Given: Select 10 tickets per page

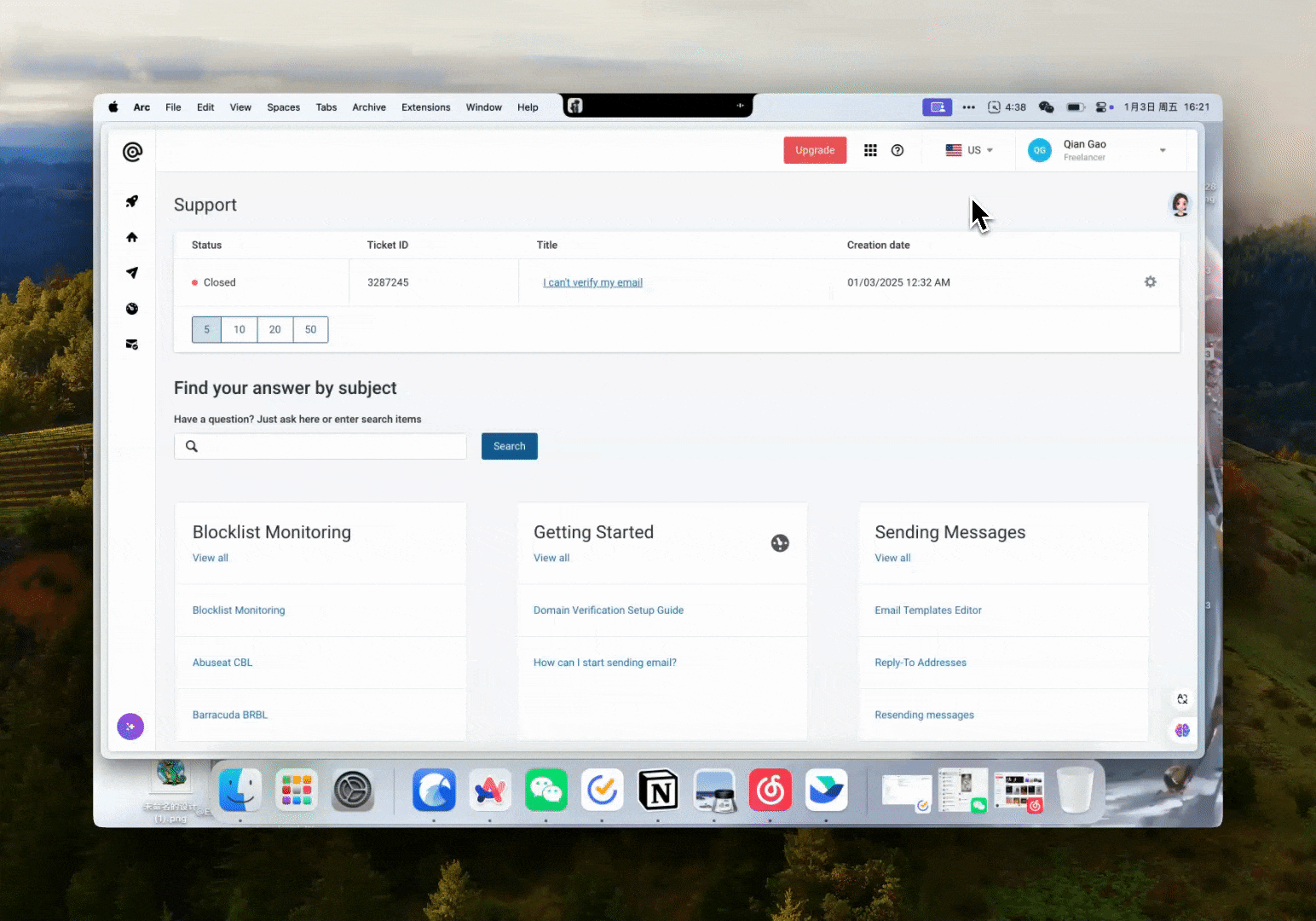Looking at the screenshot, I should [240, 330].
